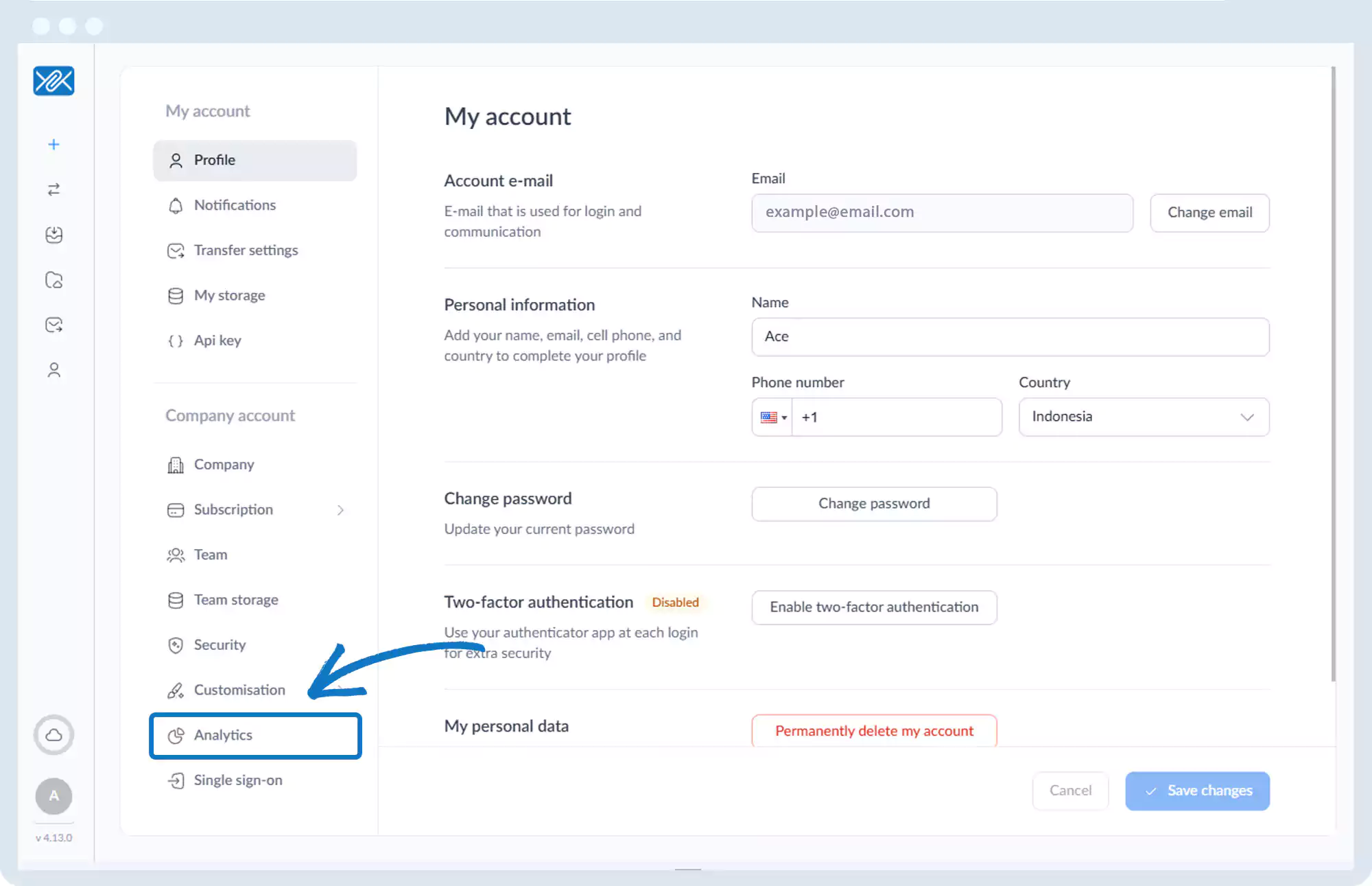The image size is (1372, 886).
Task: Click the plus icon in left rail
Action: point(54,145)
